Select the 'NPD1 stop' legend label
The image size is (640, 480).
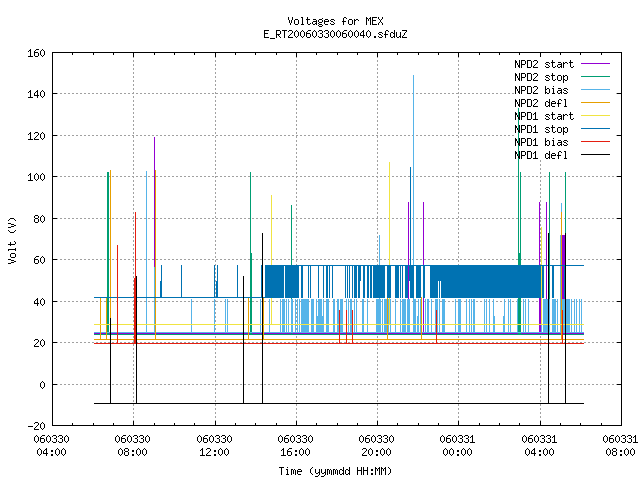click(x=541, y=129)
